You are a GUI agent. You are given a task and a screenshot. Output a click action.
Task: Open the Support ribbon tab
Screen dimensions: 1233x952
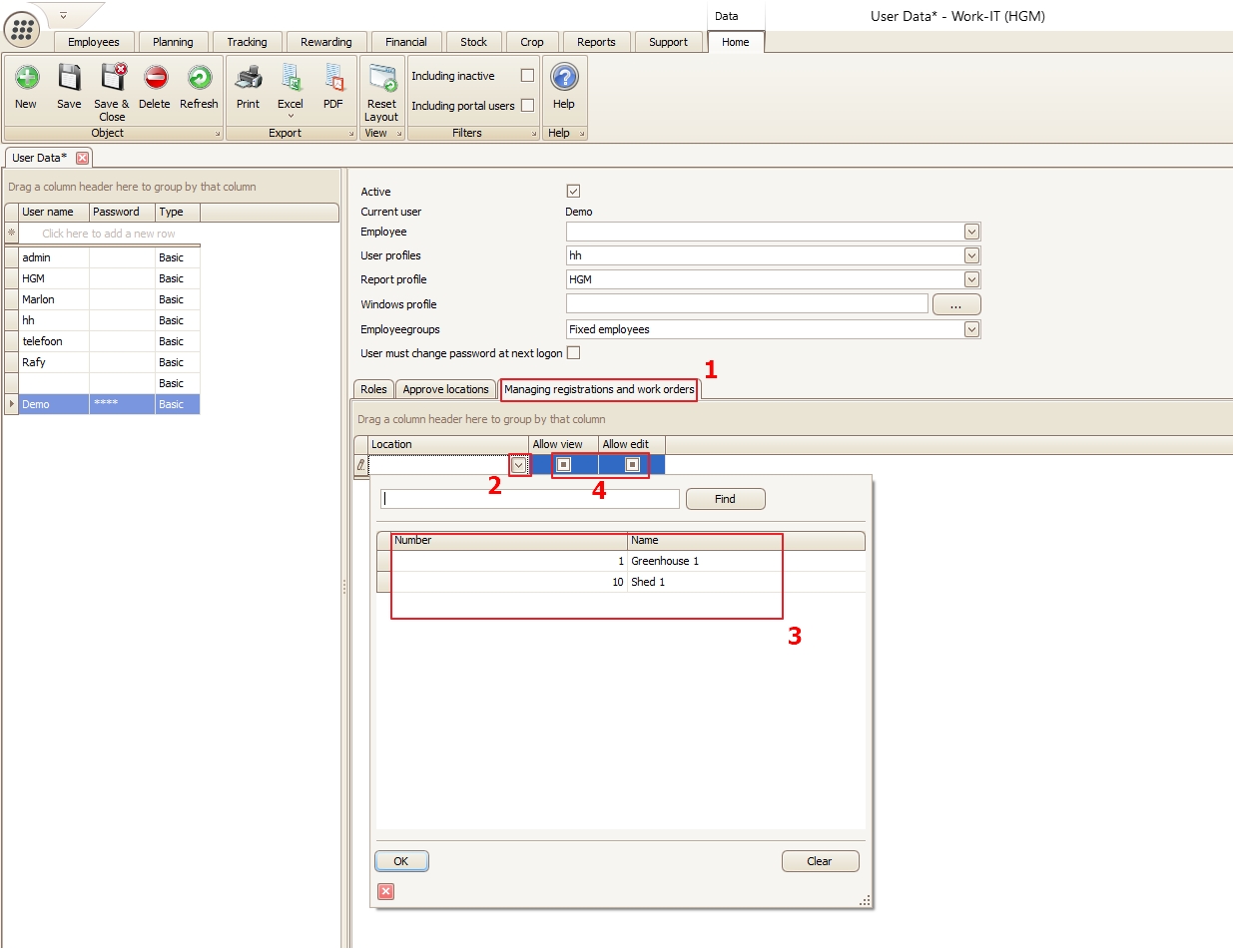coord(668,42)
